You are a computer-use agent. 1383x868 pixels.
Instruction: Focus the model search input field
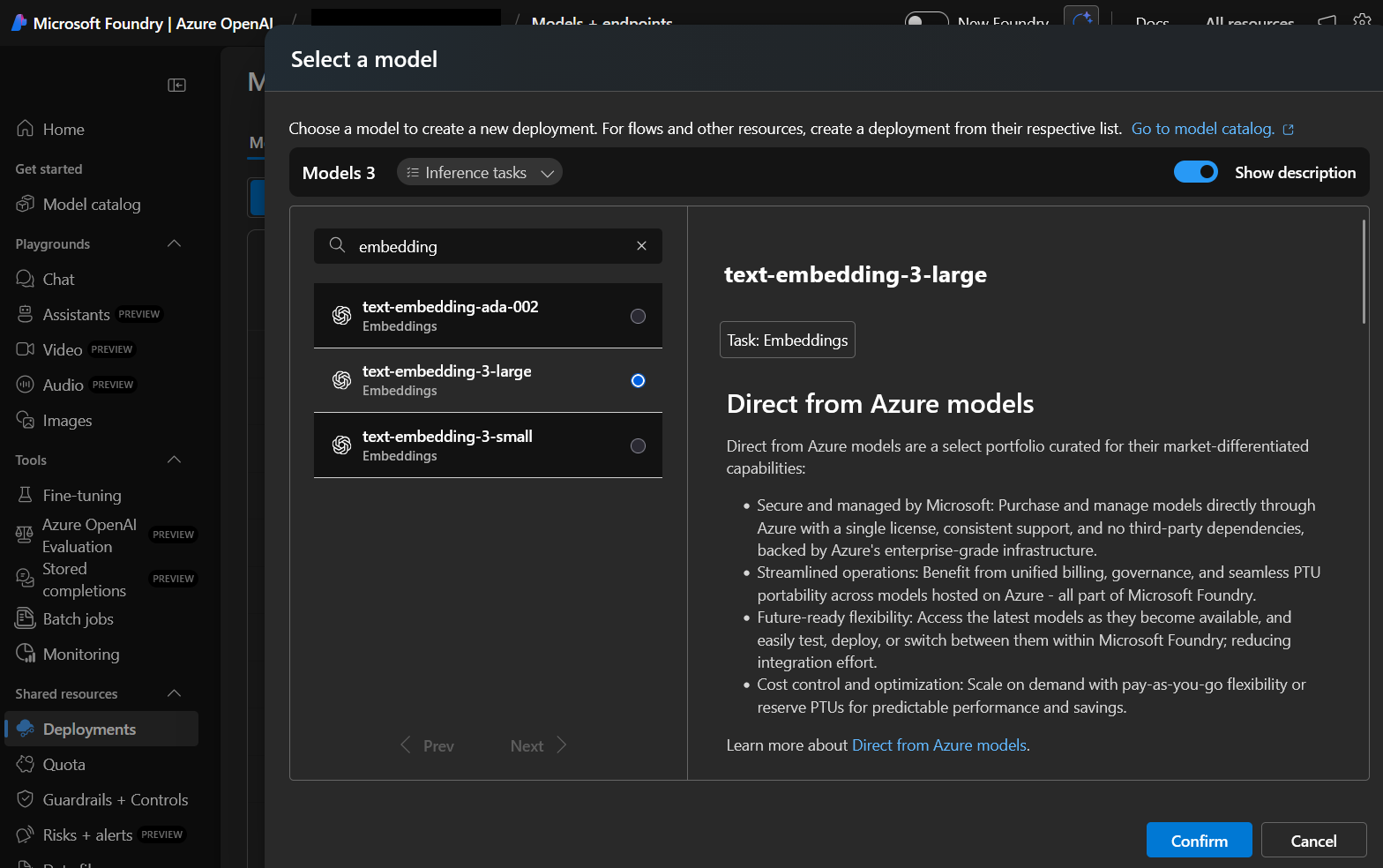tap(488, 246)
